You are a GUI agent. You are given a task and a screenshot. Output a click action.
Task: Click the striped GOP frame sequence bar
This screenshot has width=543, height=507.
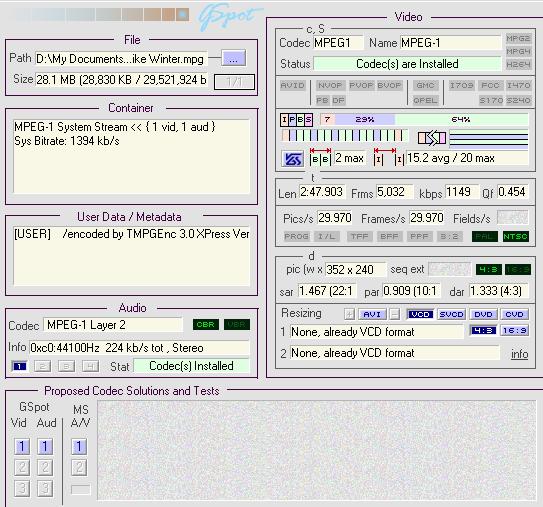coord(345,135)
